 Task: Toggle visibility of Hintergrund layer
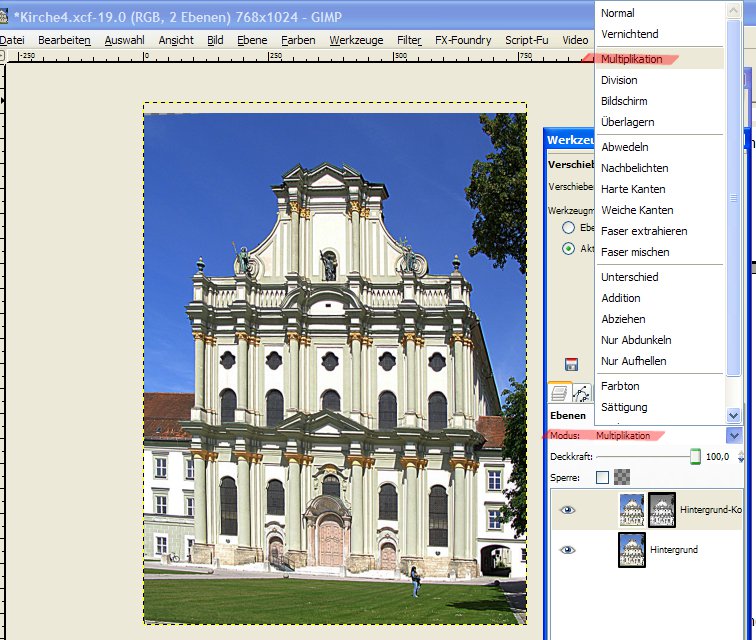click(x=567, y=550)
